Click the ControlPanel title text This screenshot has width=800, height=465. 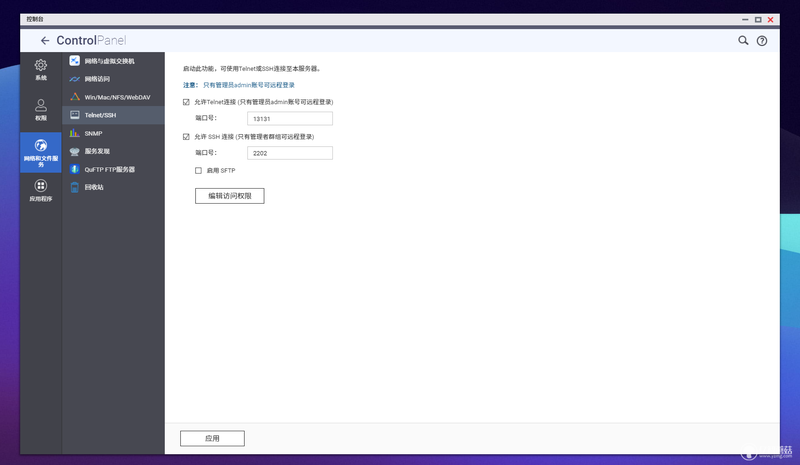click(91, 40)
